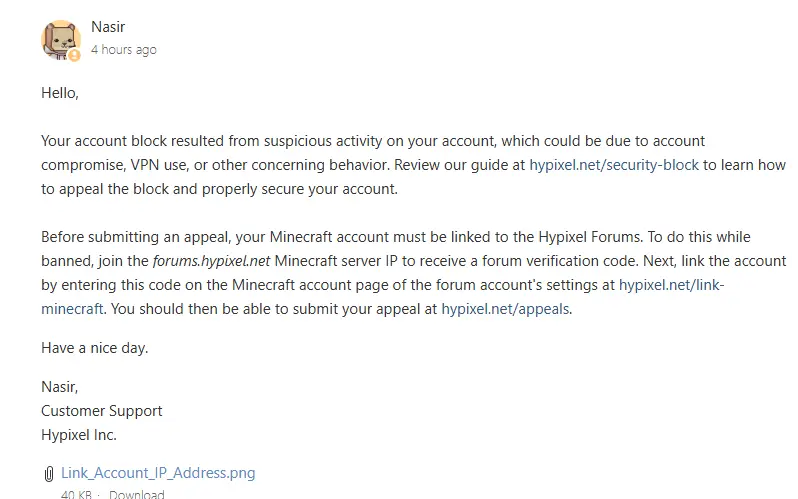Click Nasir's bear avatar picture
This screenshot has width=798, height=499.
tap(61, 40)
